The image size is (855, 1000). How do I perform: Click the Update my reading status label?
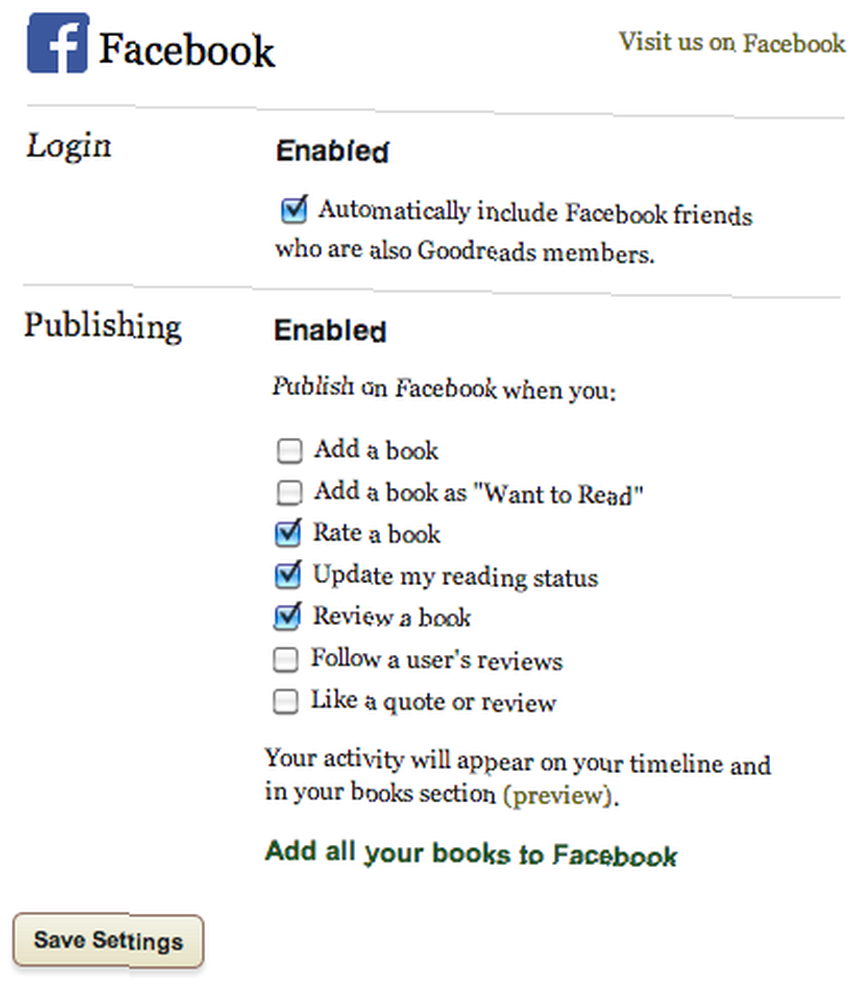click(455, 576)
